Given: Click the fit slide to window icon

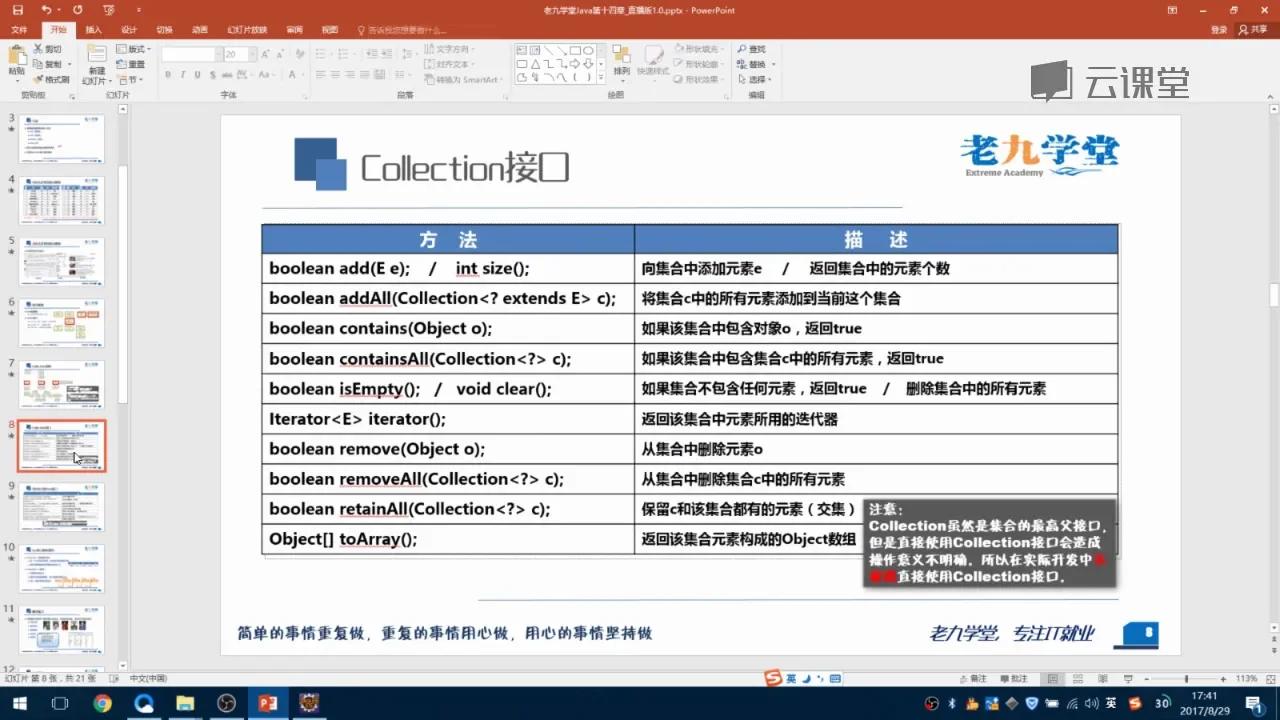Looking at the screenshot, I should tap(1269, 679).
